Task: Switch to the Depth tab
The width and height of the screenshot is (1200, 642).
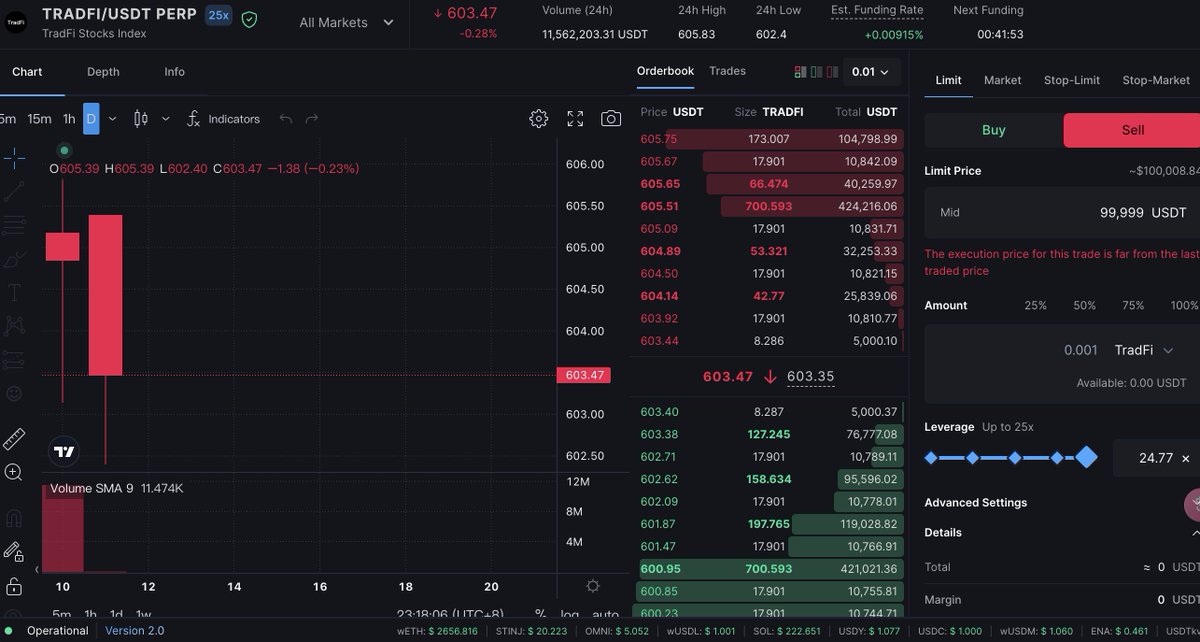Action: [x=103, y=72]
